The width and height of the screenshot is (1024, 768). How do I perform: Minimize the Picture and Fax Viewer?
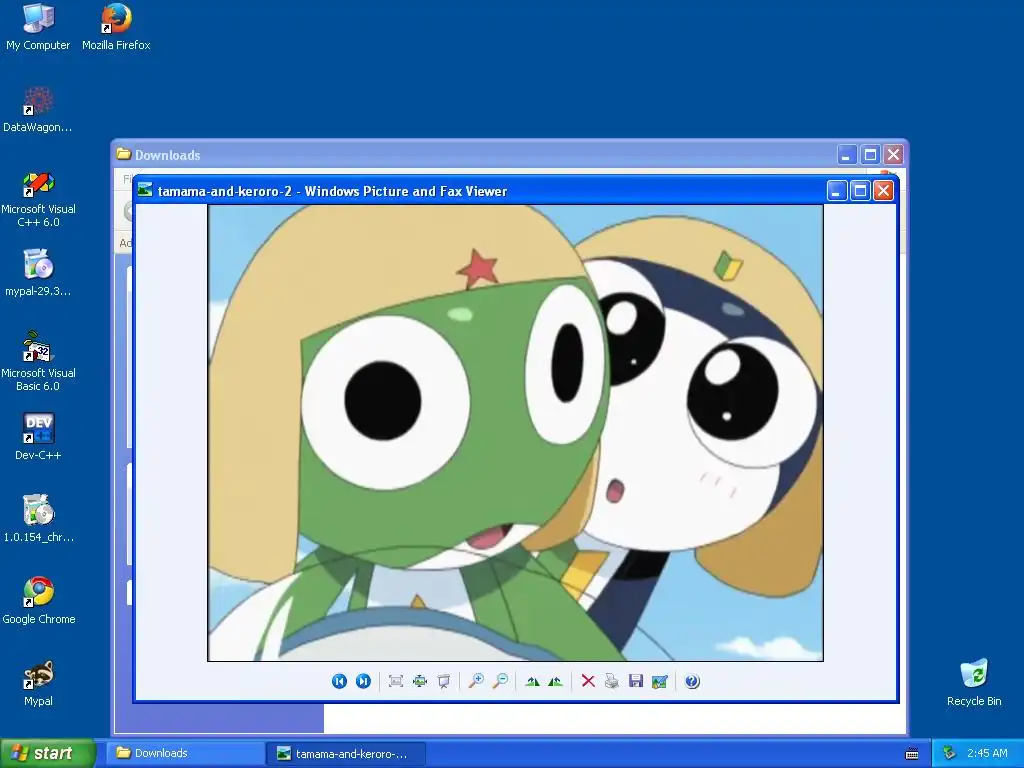[x=837, y=191]
